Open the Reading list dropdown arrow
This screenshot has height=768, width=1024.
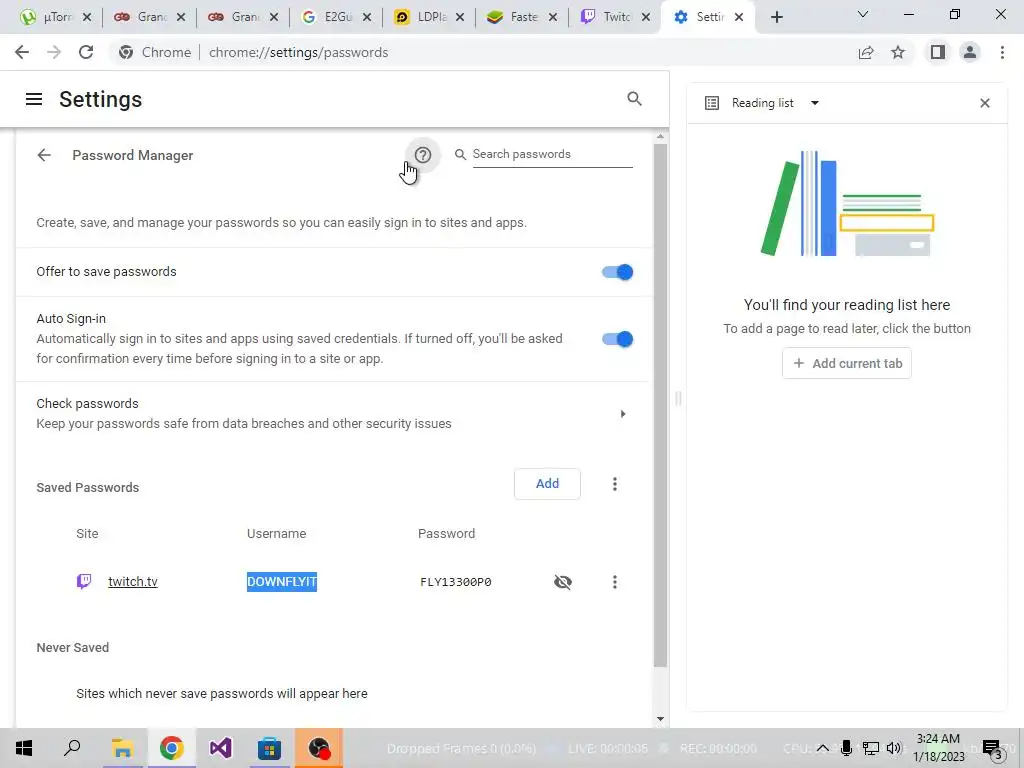click(814, 103)
